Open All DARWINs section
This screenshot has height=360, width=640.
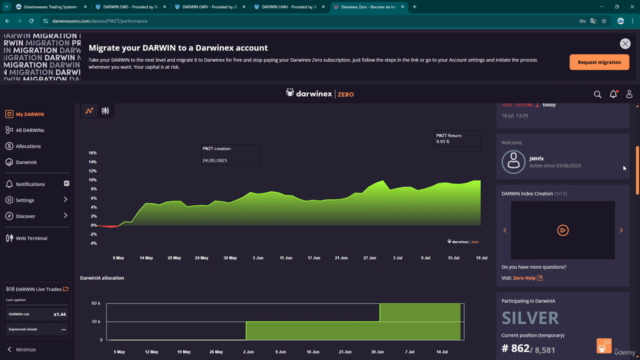pos(24,130)
